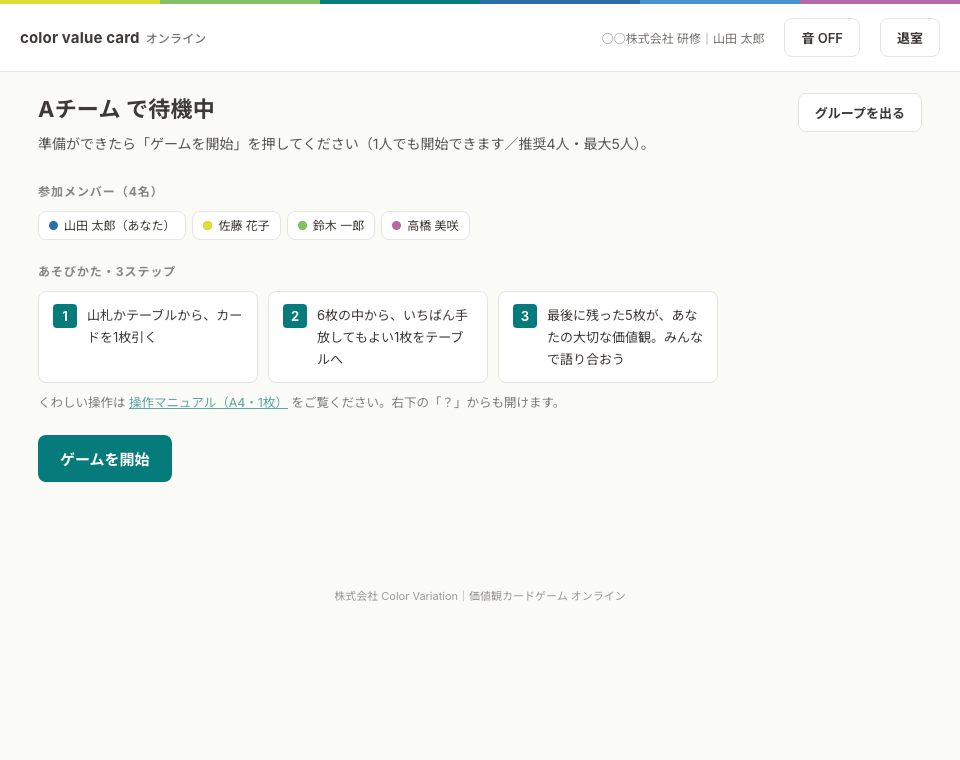Start the game with ゲームを開始 button
The height and width of the screenshot is (760, 960).
tap(105, 459)
